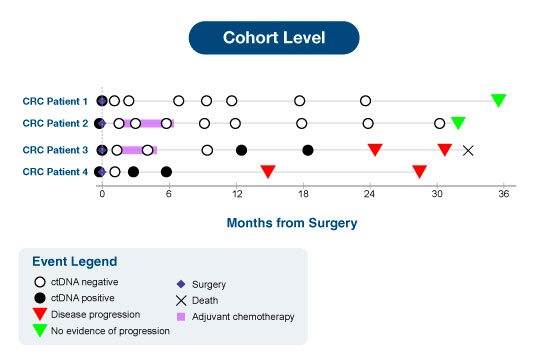Image resolution: width=537 pixels, height=360 pixels.
Task: Click Patient 2's ctDNA negative circle at month 30
Action: pyautogui.click(x=439, y=123)
